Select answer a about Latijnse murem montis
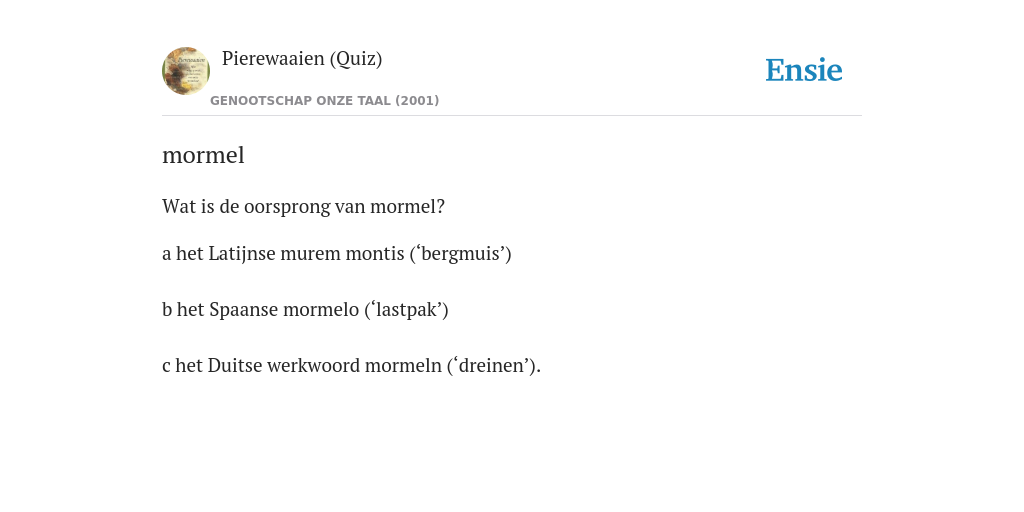Image resolution: width=1024 pixels, height=512 pixels. (336, 254)
